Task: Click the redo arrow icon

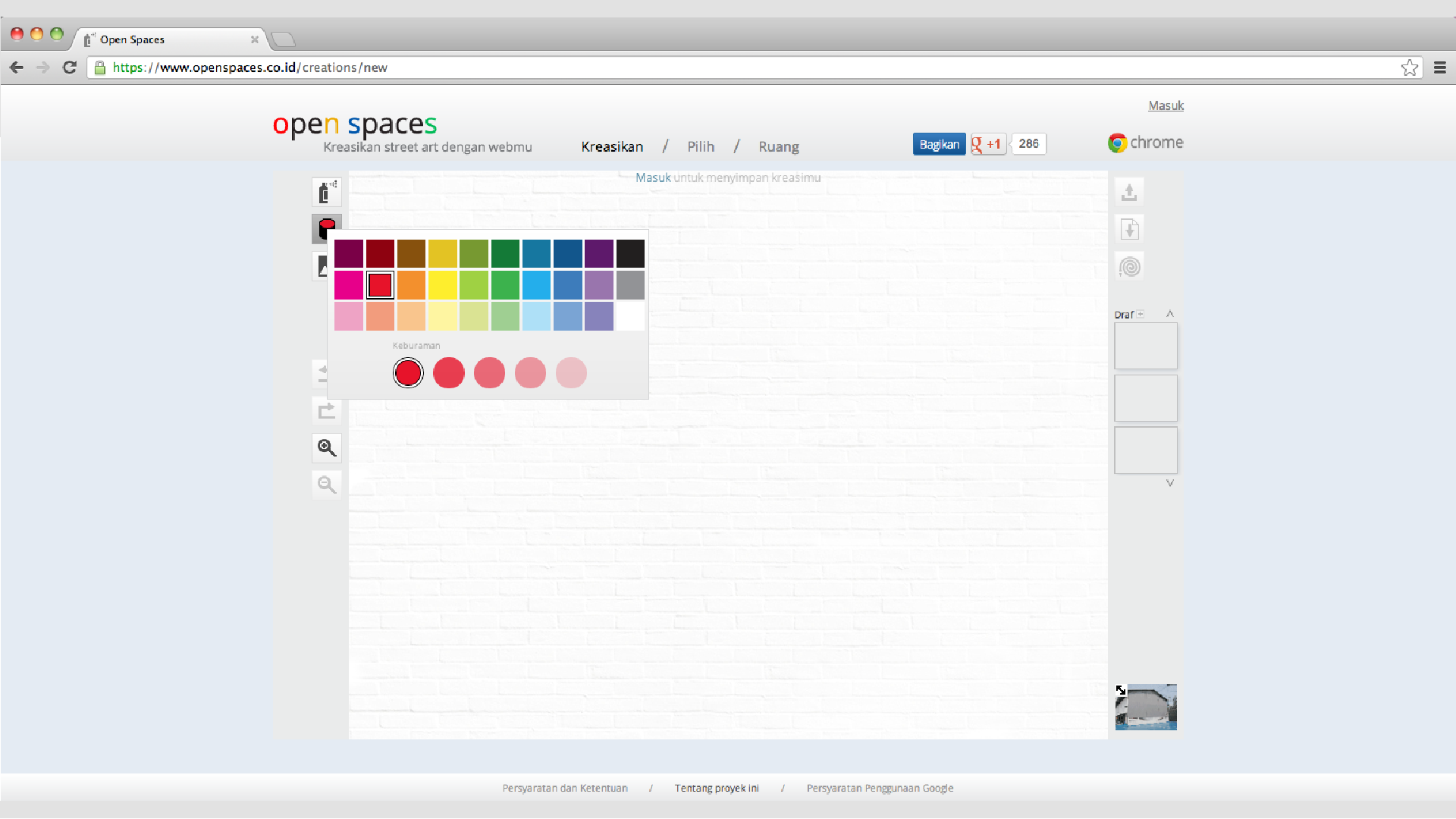Action: (x=327, y=411)
